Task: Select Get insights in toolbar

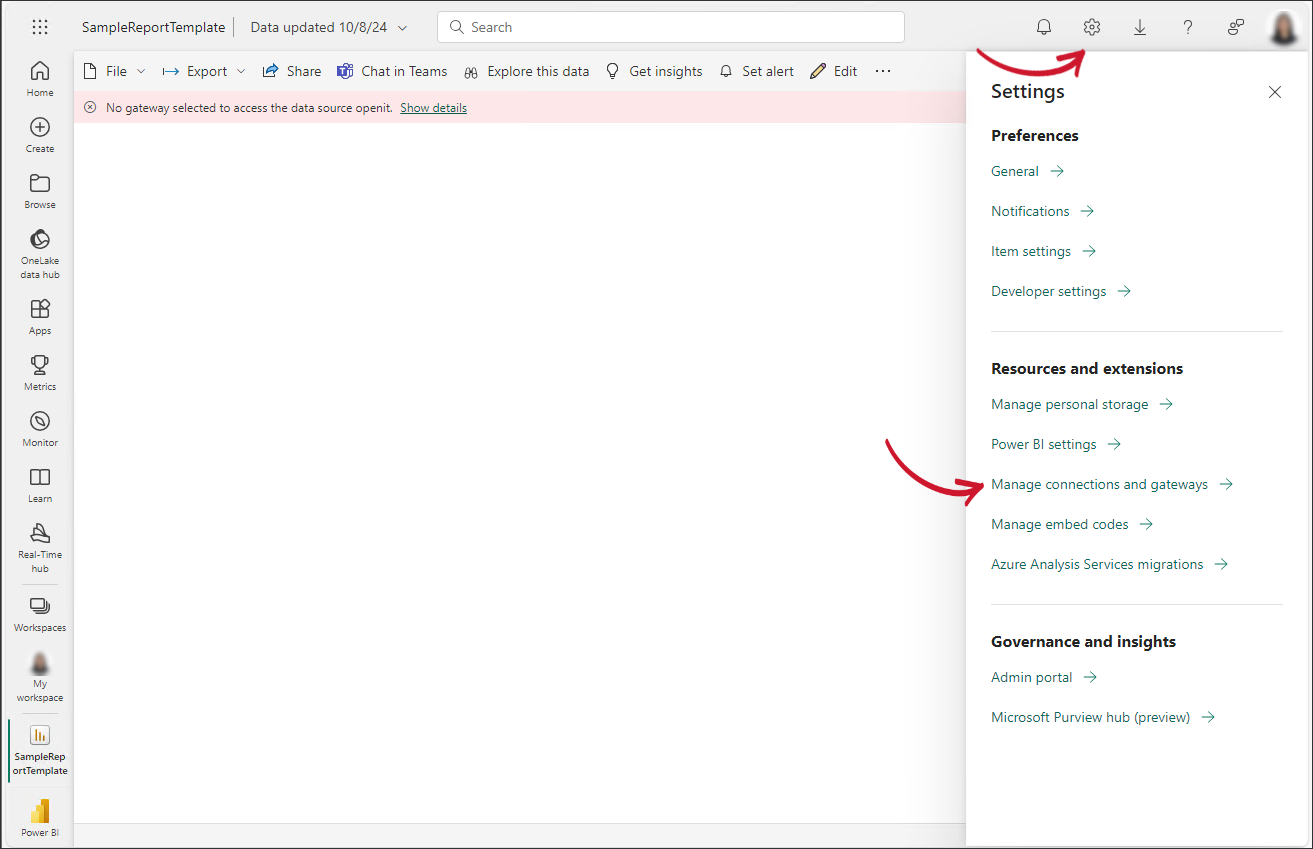Action: pos(654,71)
